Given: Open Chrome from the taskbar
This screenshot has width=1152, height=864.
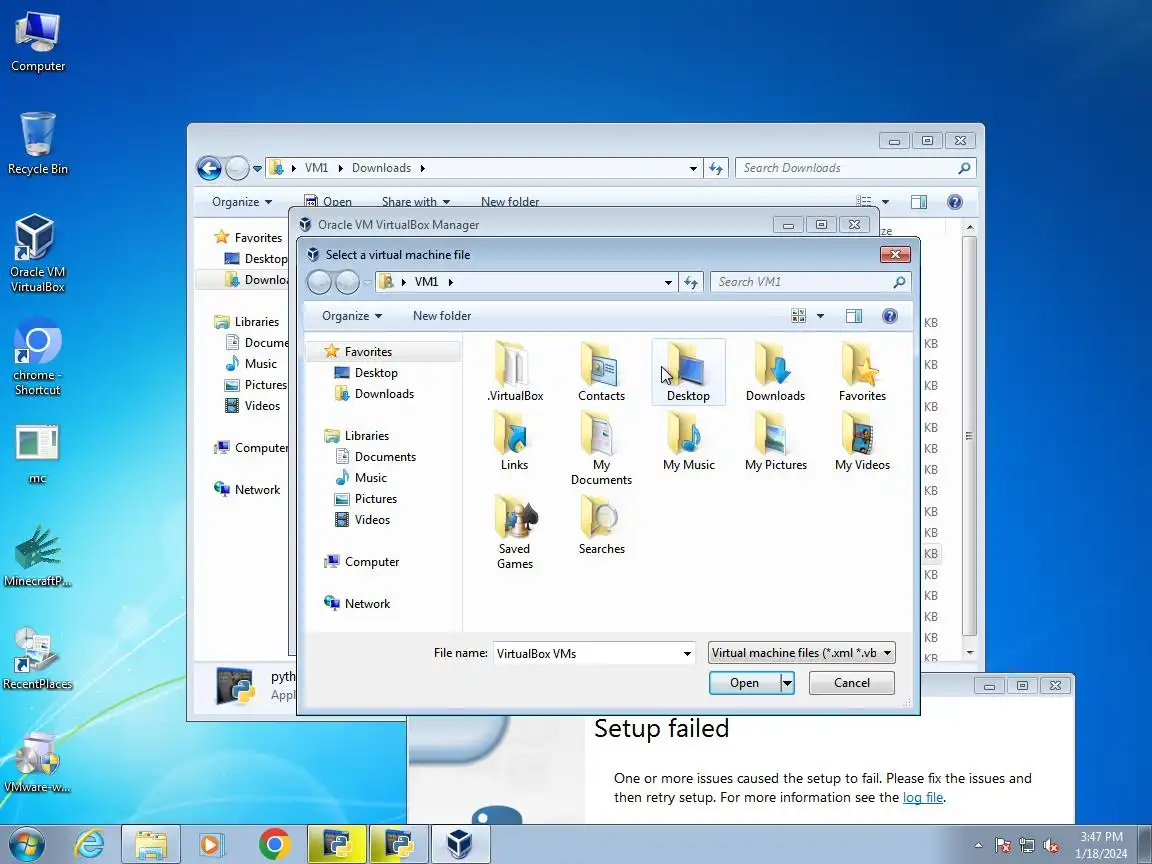Looking at the screenshot, I should coord(274,844).
